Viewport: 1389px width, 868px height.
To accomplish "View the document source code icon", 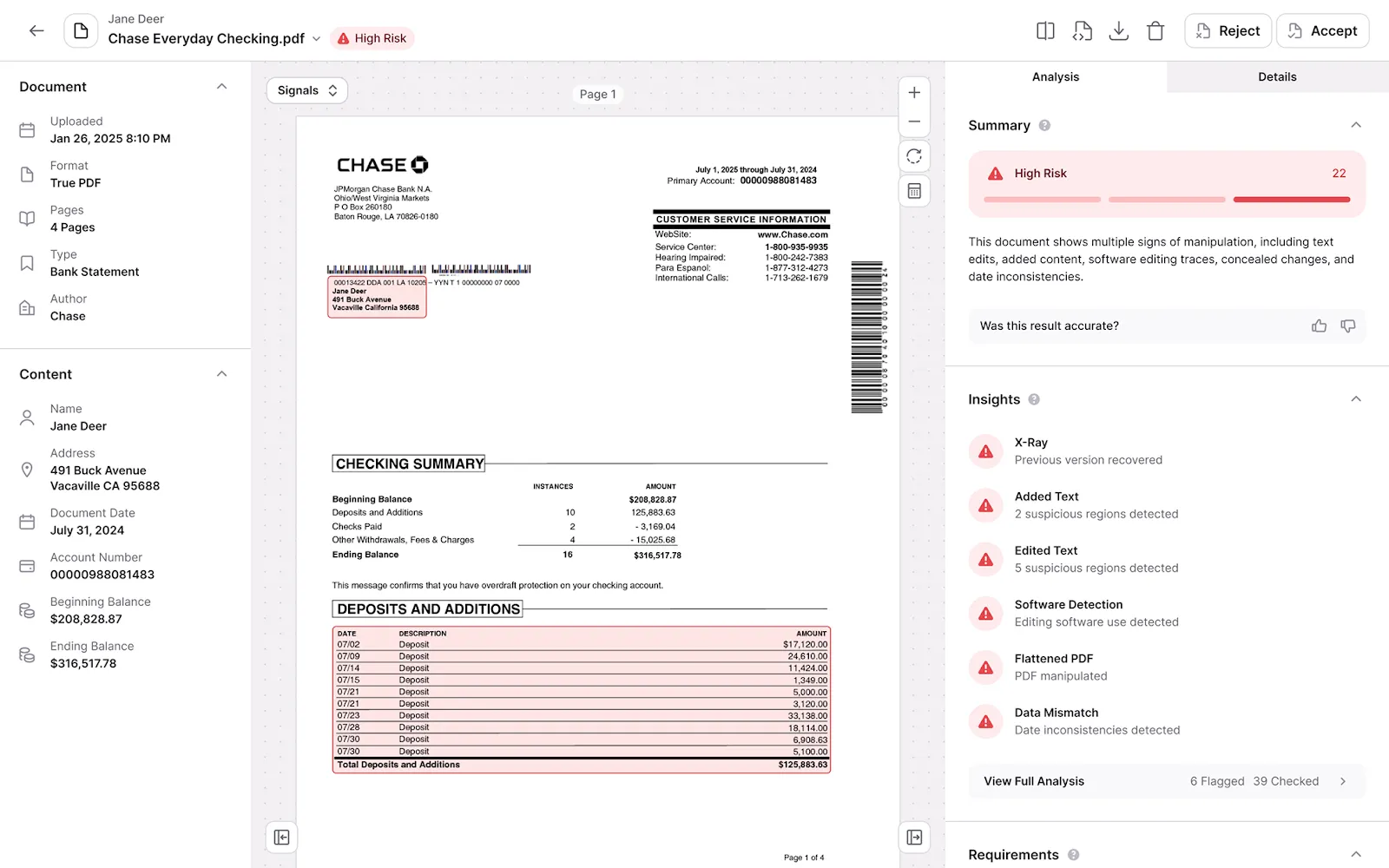I will (1082, 30).
